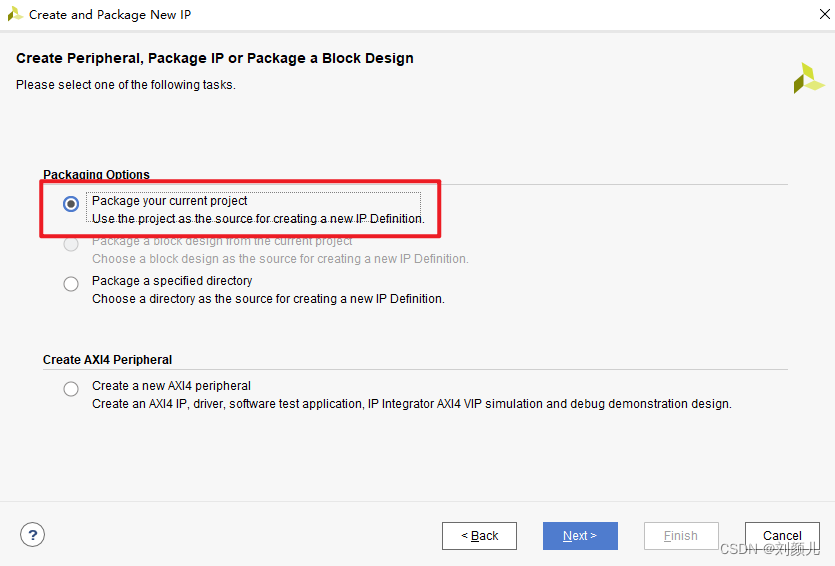Cancel the IP packaging wizard
The height and width of the screenshot is (566, 835).
782,536
